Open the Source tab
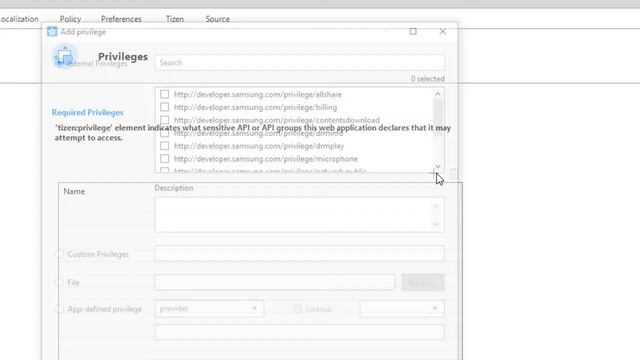The image size is (640, 360). [218, 19]
